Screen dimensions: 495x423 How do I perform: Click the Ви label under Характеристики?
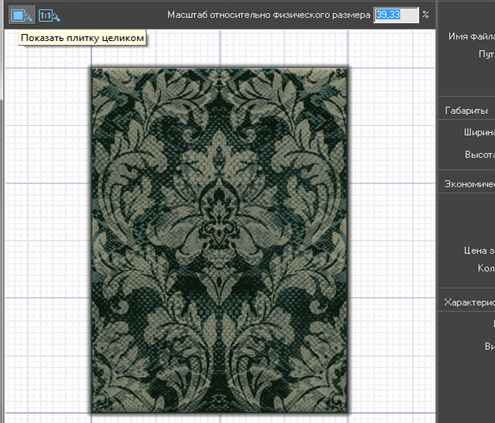click(x=489, y=346)
